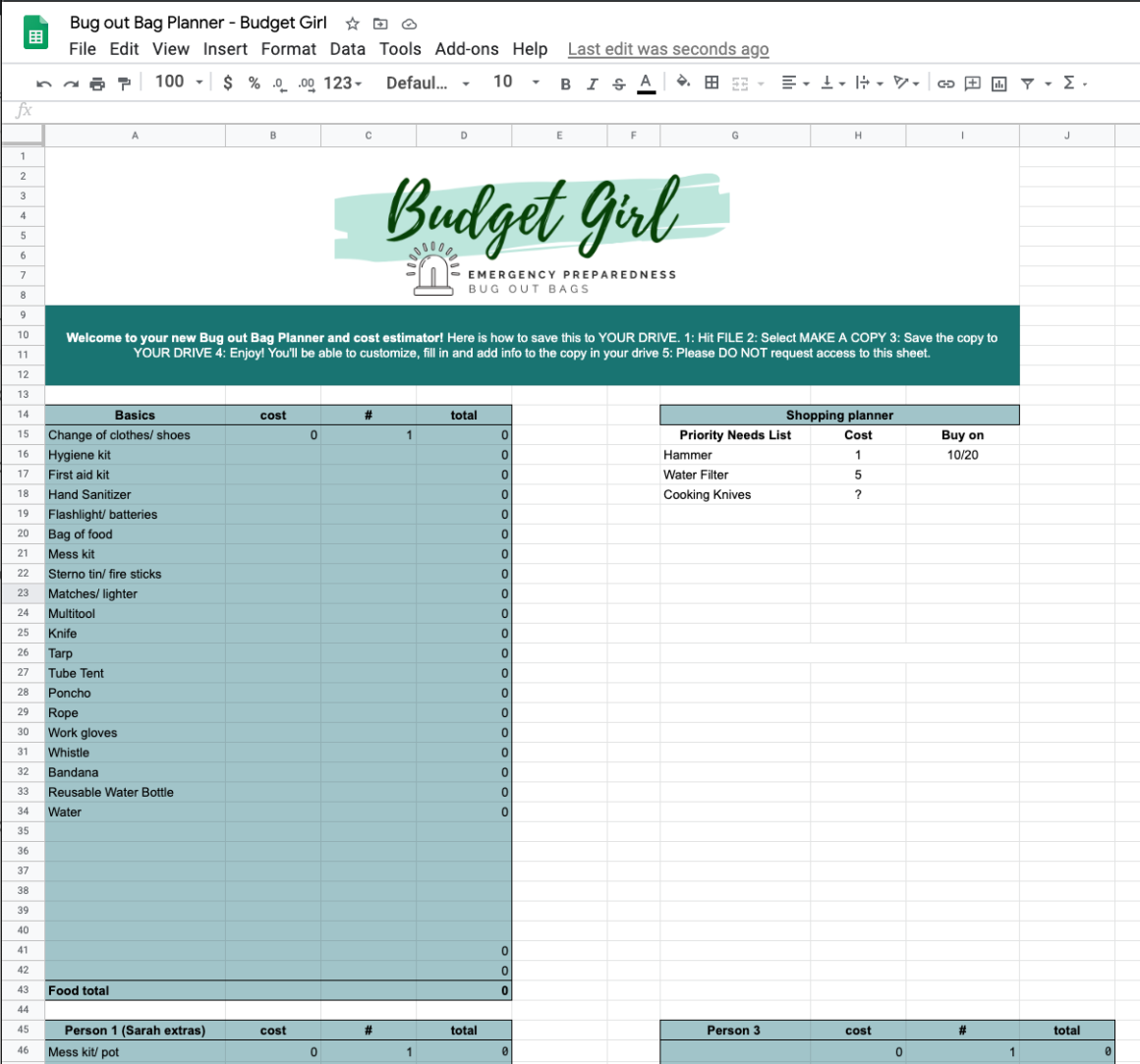
Task: Decrease decimal places in the toolbar
Action: click(279, 84)
